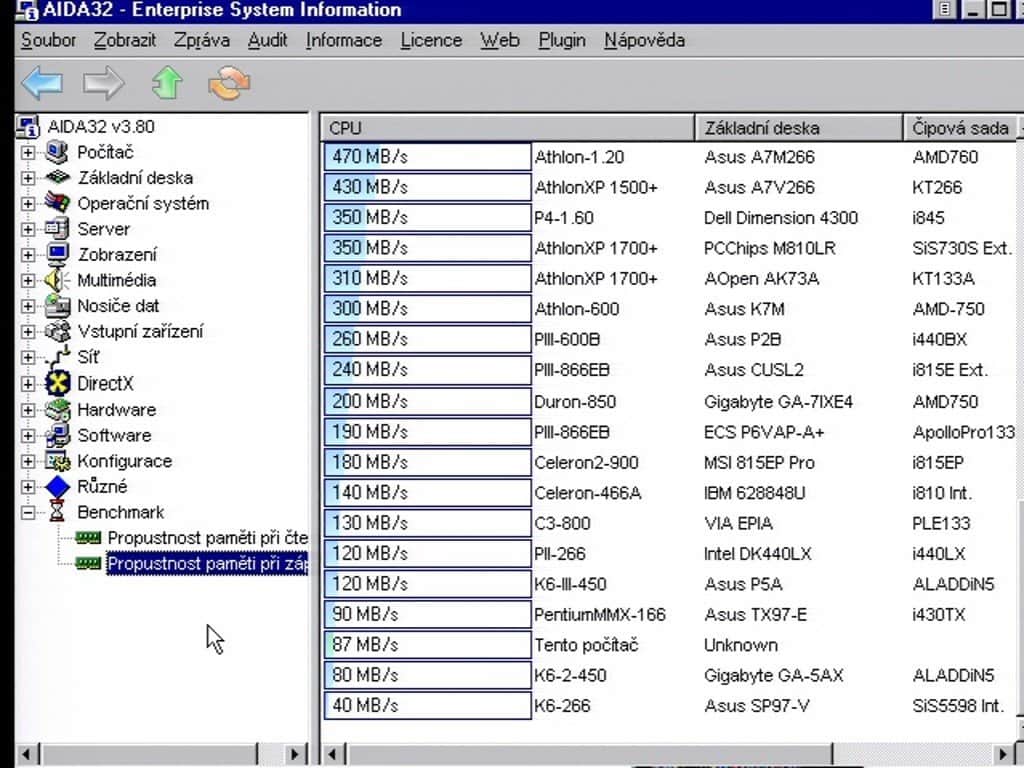Open the Audit menu

click(x=268, y=40)
